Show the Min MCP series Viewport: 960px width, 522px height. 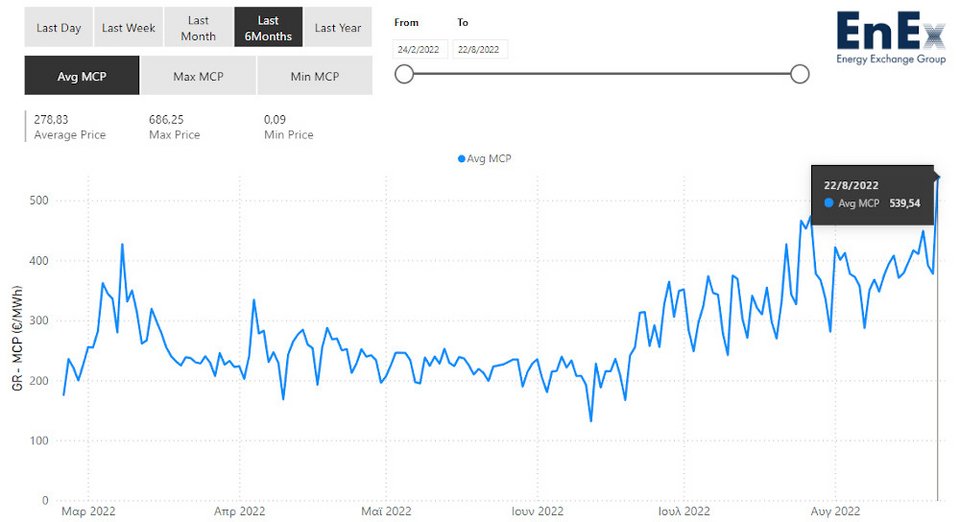[x=315, y=76]
